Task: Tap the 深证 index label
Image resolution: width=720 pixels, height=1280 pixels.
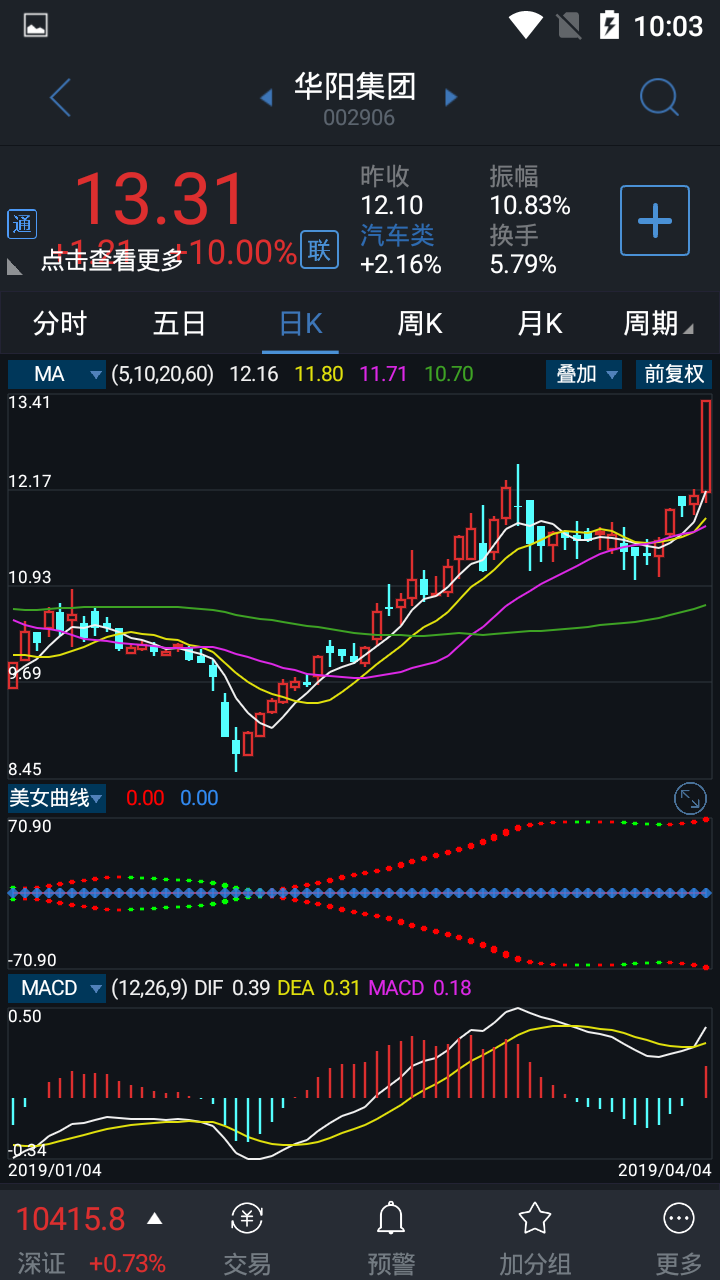Action: 41,1263
